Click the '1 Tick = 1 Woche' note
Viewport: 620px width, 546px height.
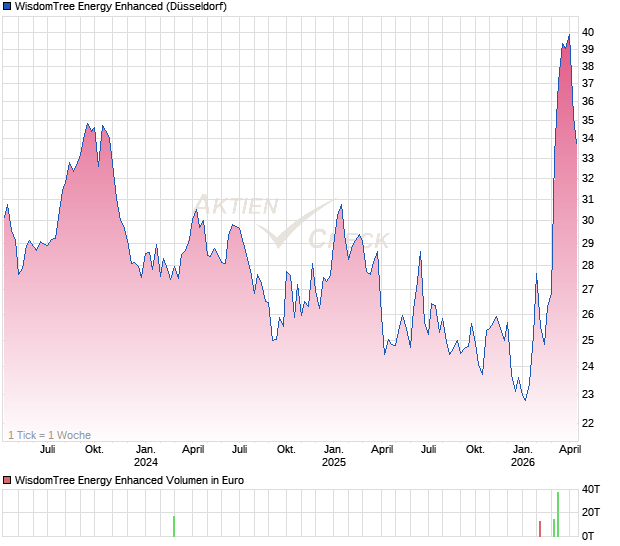[x=49, y=435]
